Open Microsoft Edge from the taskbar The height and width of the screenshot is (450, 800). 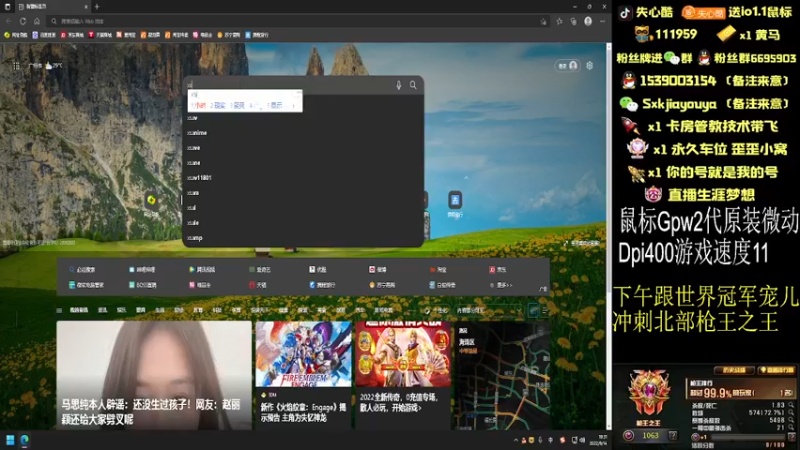(x=24, y=440)
